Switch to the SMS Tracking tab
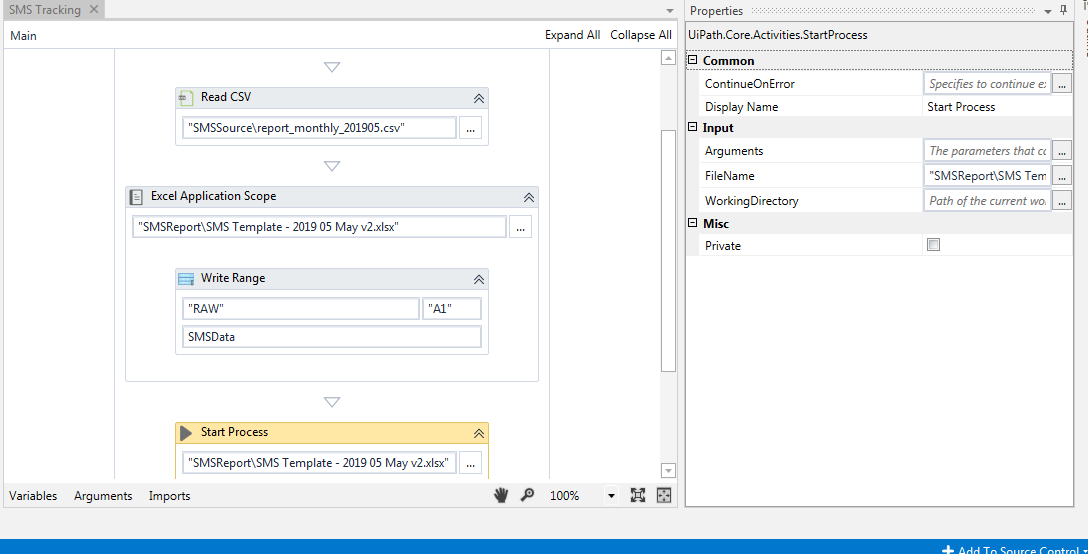1088x554 pixels. (44, 10)
